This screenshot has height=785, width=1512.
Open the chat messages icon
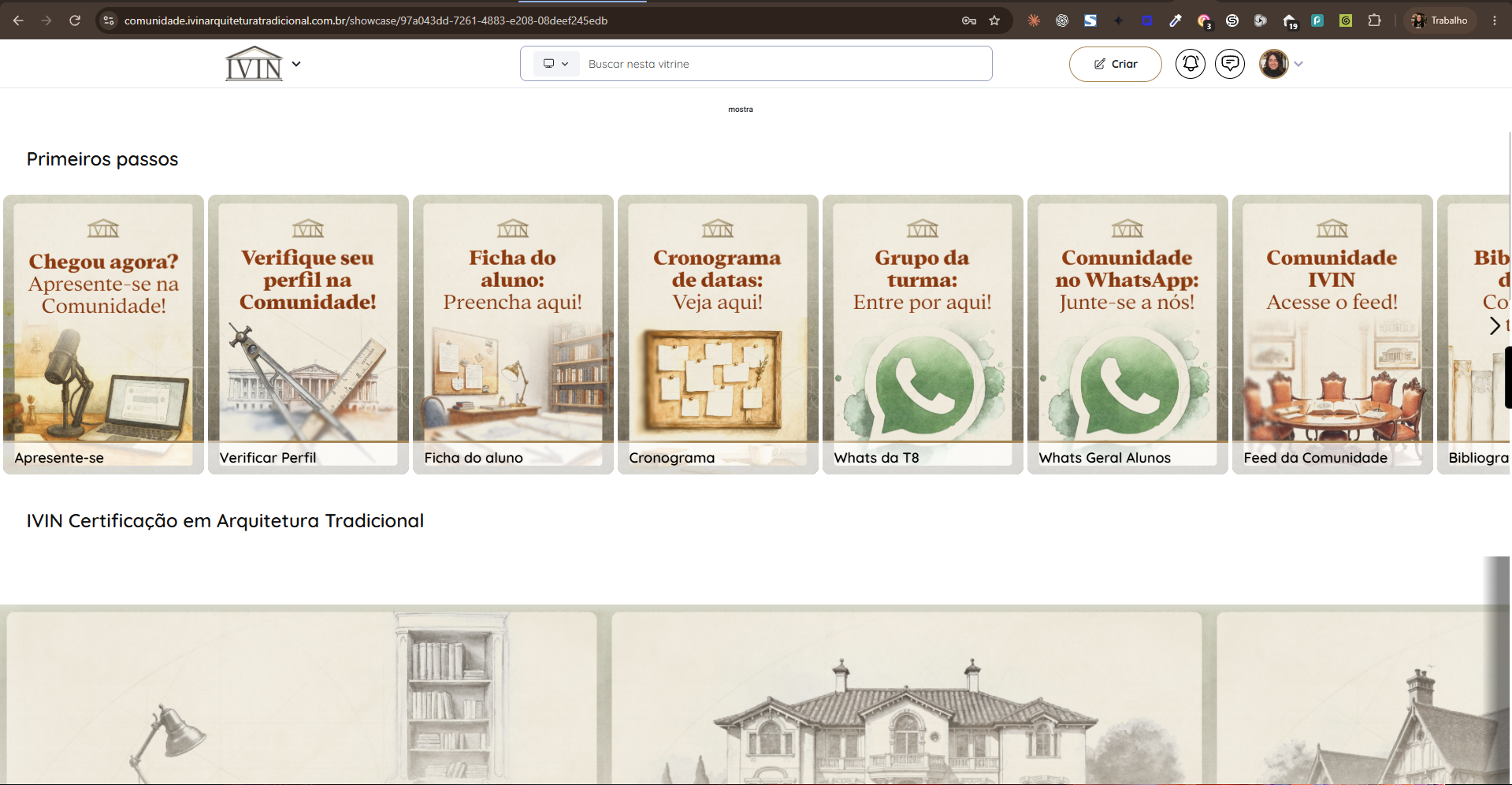1230,64
